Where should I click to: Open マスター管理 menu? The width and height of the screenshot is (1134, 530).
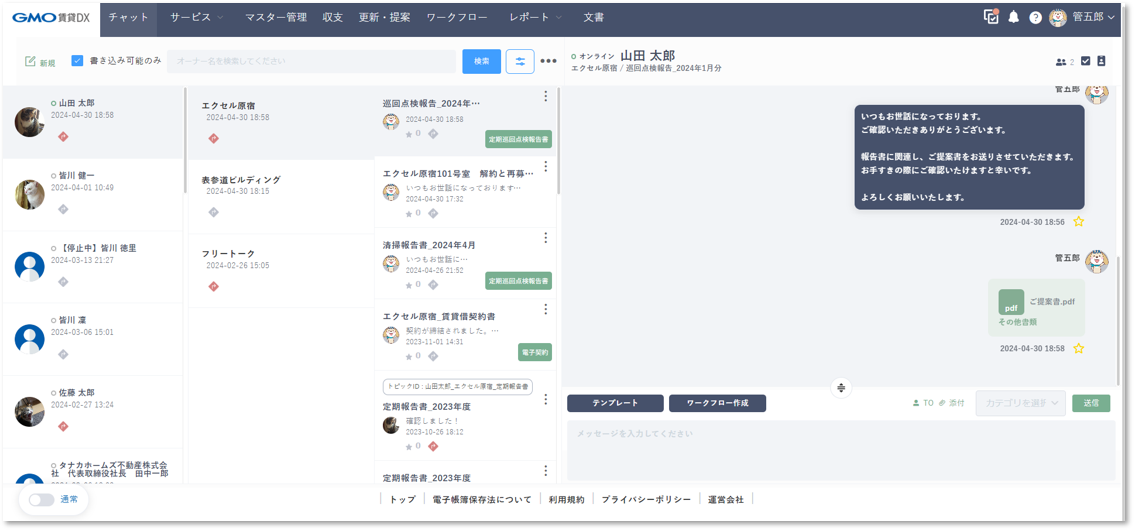[276, 17]
